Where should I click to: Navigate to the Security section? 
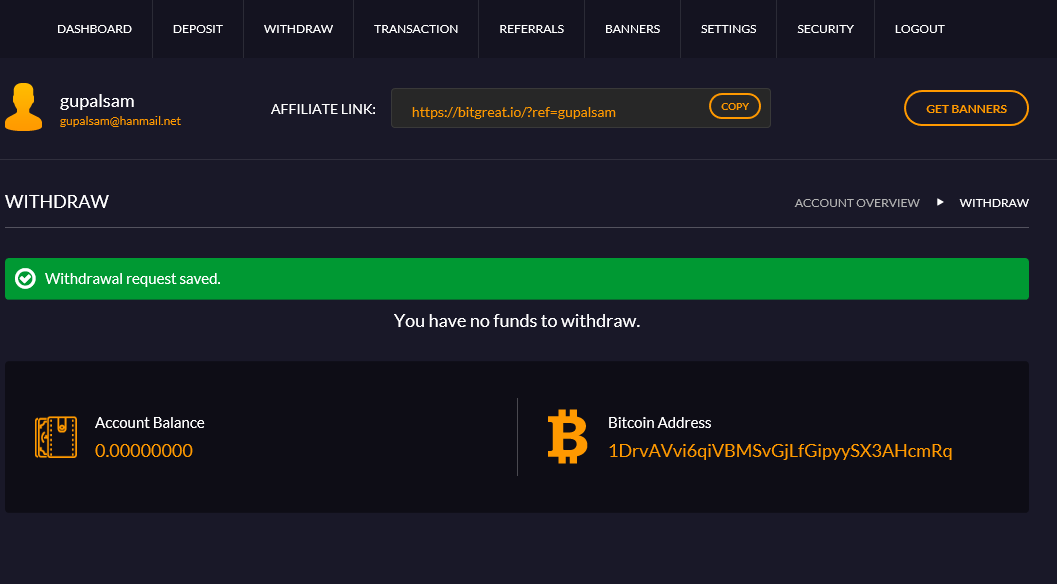(825, 29)
